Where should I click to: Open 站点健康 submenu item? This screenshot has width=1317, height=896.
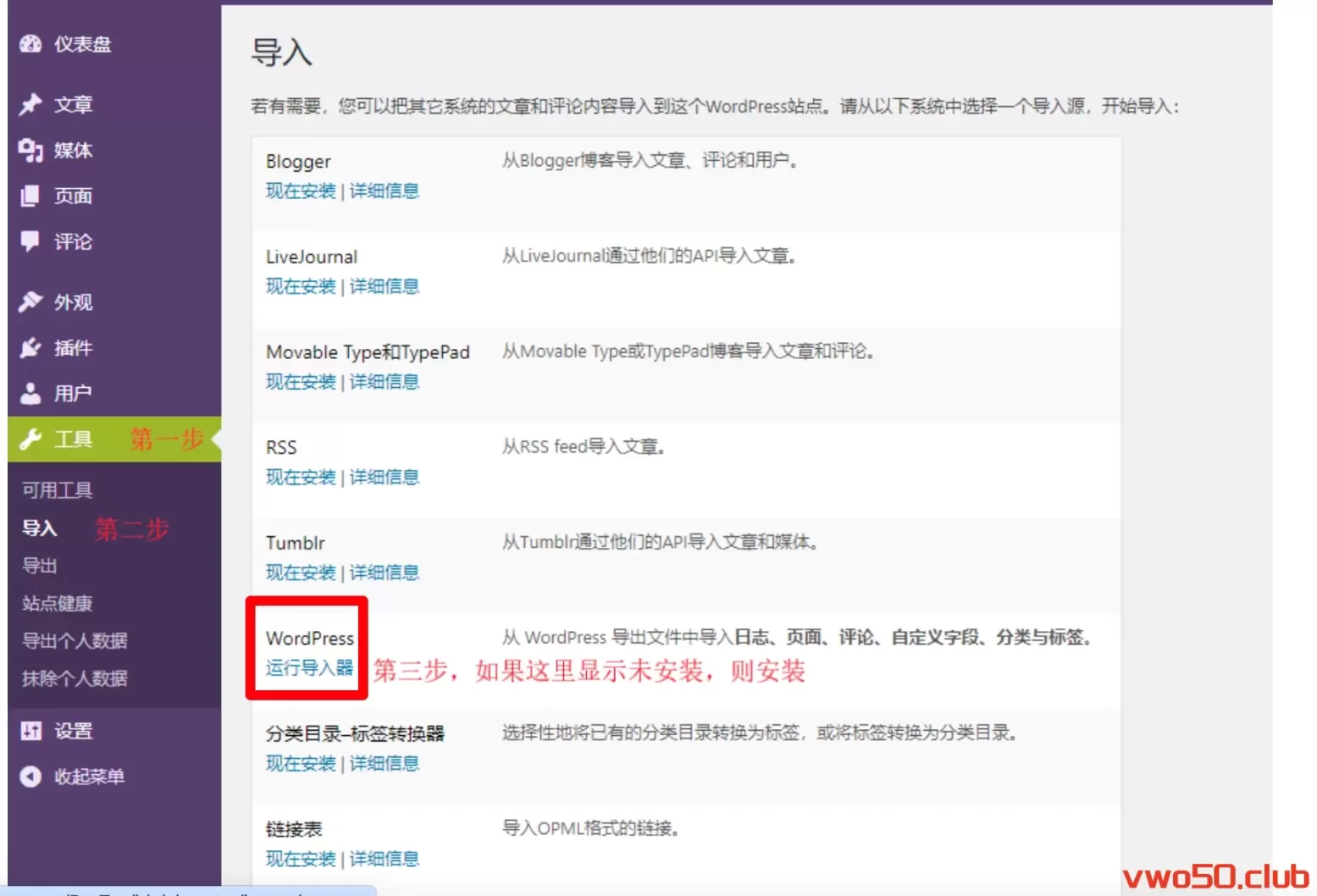point(57,603)
